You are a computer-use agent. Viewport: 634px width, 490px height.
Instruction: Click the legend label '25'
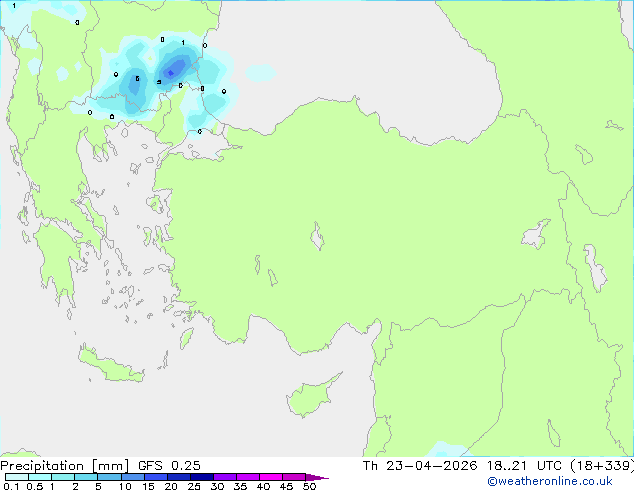point(194,486)
